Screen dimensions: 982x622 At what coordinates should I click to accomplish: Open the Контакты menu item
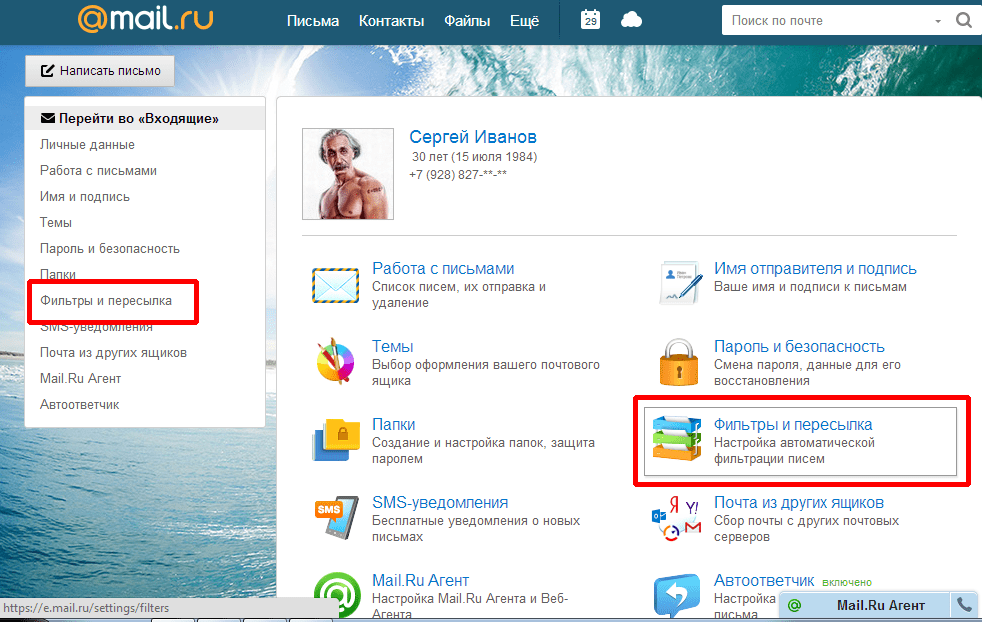pyautogui.click(x=391, y=21)
